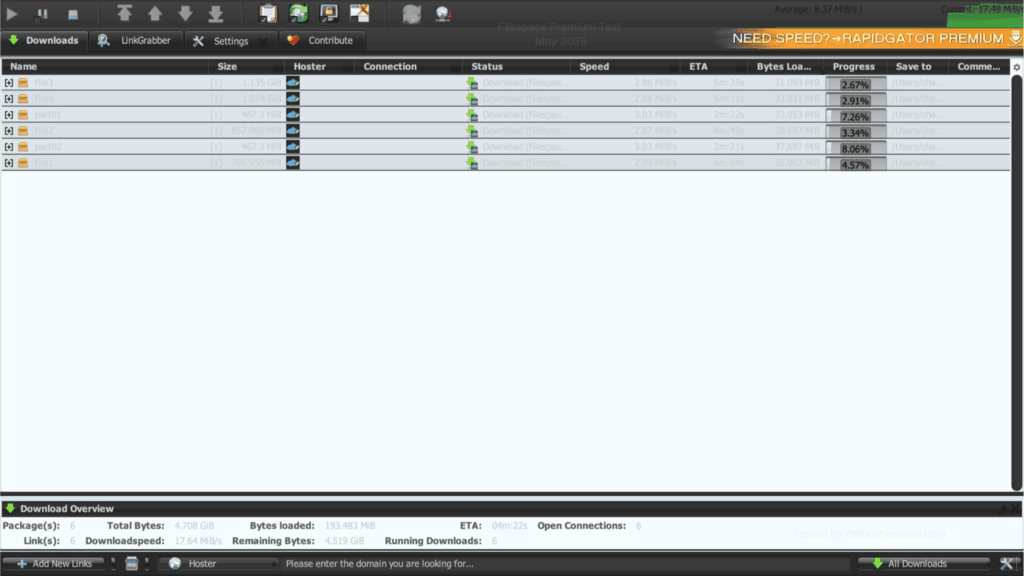Click the hoster icon in file2 row
This screenshot has height=576, width=1024.
coord(293,131)
